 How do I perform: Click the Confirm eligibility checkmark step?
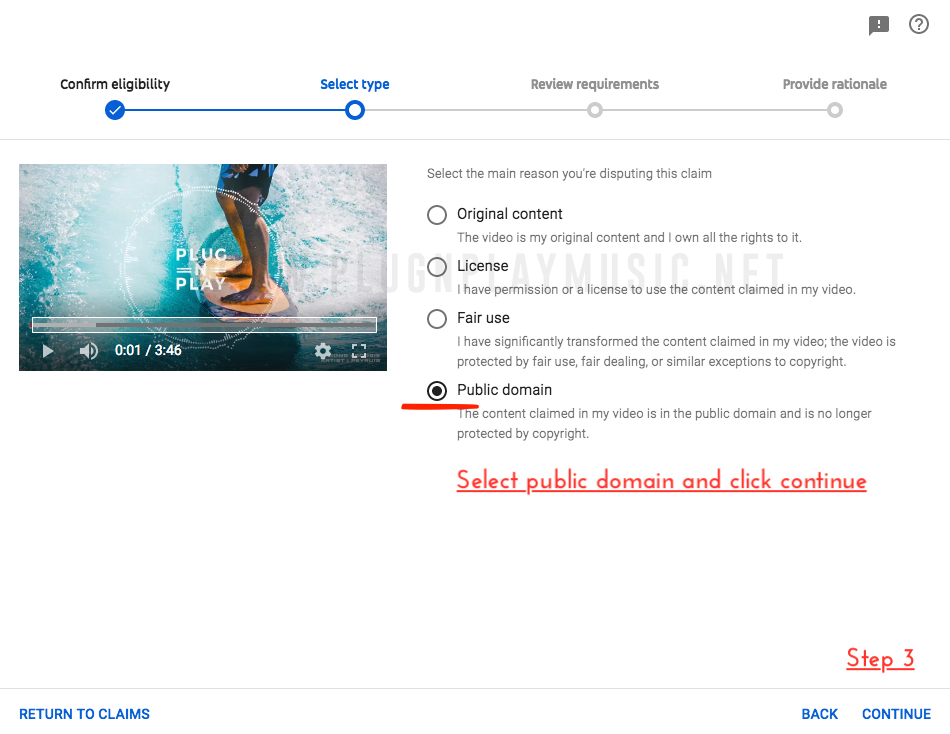[115, 110]
